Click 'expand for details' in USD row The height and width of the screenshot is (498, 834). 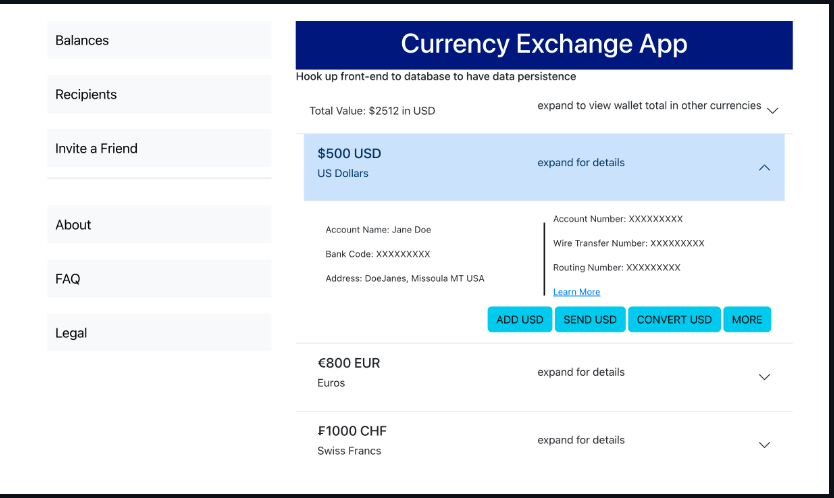tap(581, 162)
